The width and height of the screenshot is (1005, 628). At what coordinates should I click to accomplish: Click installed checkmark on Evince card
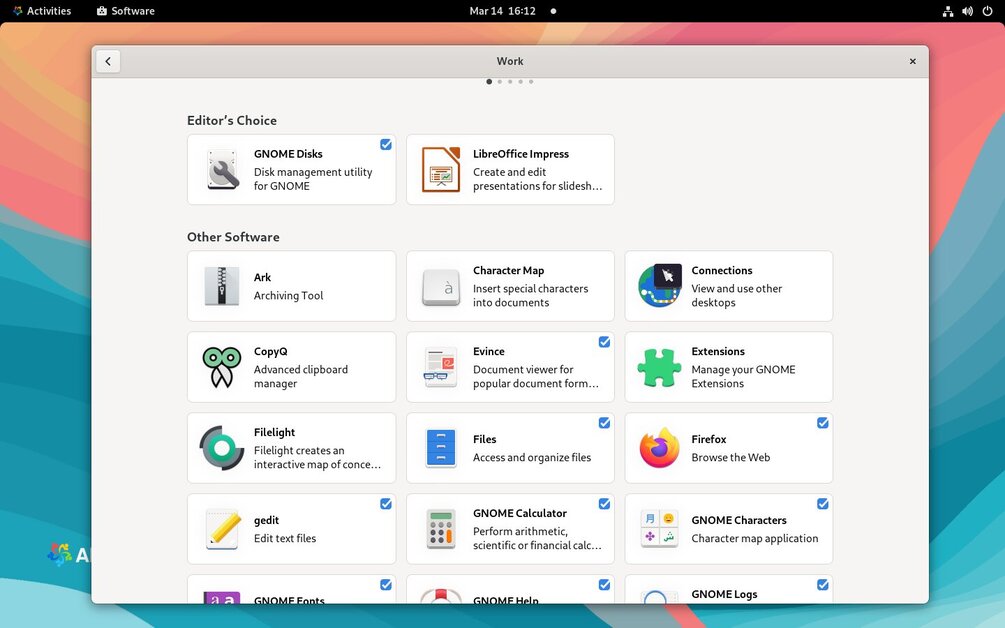(x=604, y=342)
